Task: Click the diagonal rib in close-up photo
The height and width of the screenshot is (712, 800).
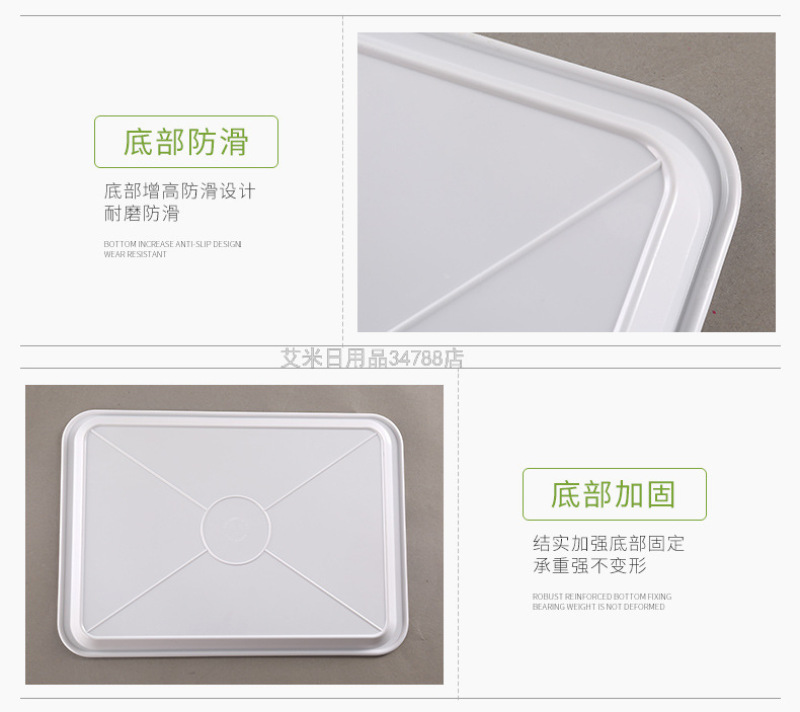Action: (526, 246)
